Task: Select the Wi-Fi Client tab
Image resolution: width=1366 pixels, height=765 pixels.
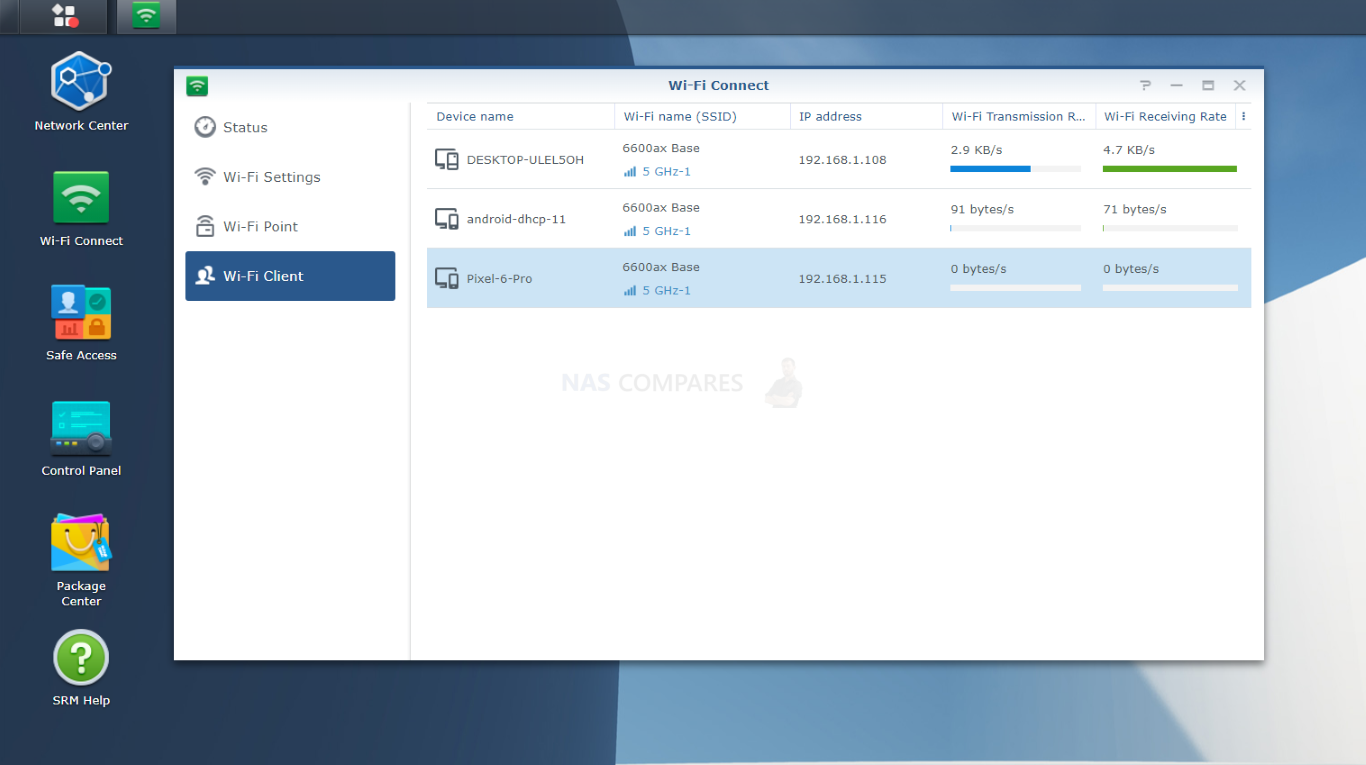Action: (290, 276)
